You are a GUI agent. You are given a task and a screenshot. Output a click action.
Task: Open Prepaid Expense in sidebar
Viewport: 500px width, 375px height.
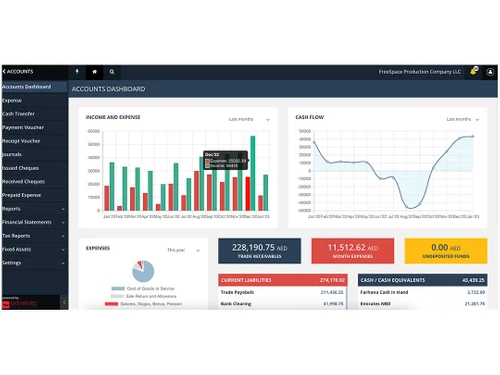tap(35, 195)
